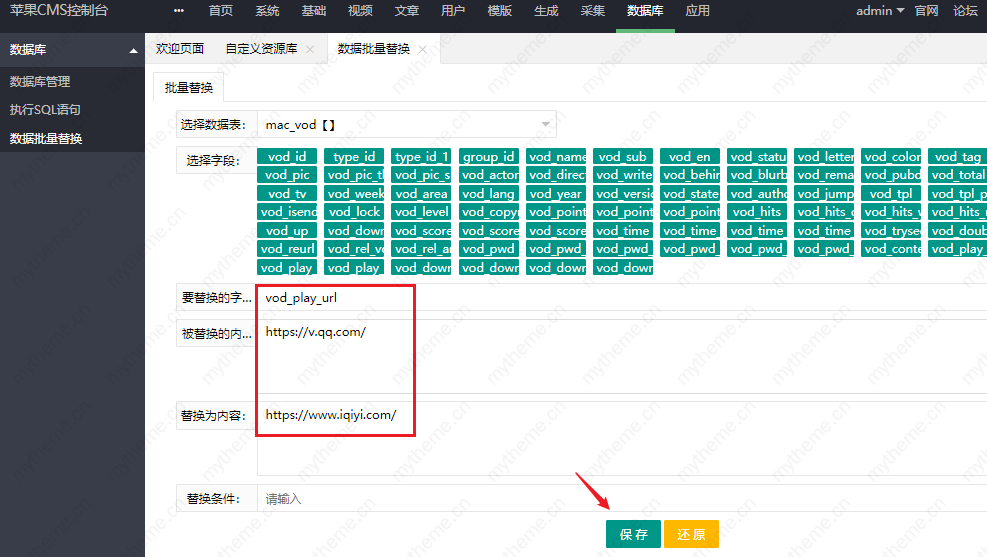The image size is (987, 557).
Task: Switch to the 欢迎页面 tab
Action: coord(180,49)
